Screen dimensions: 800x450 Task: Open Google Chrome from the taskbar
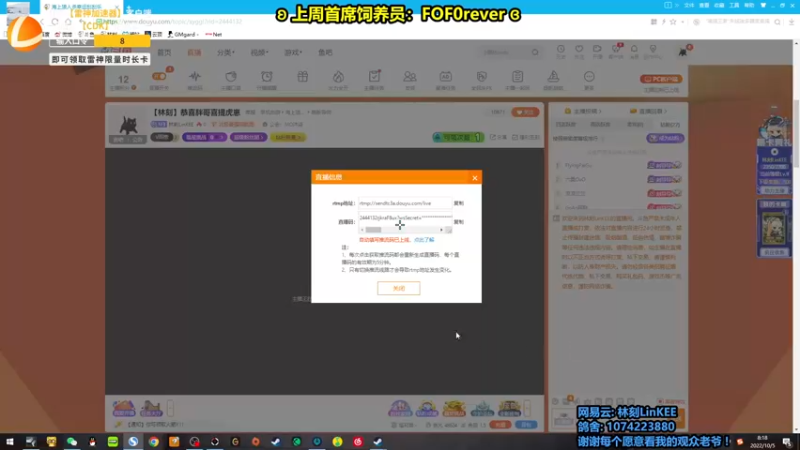coord(153,441)
